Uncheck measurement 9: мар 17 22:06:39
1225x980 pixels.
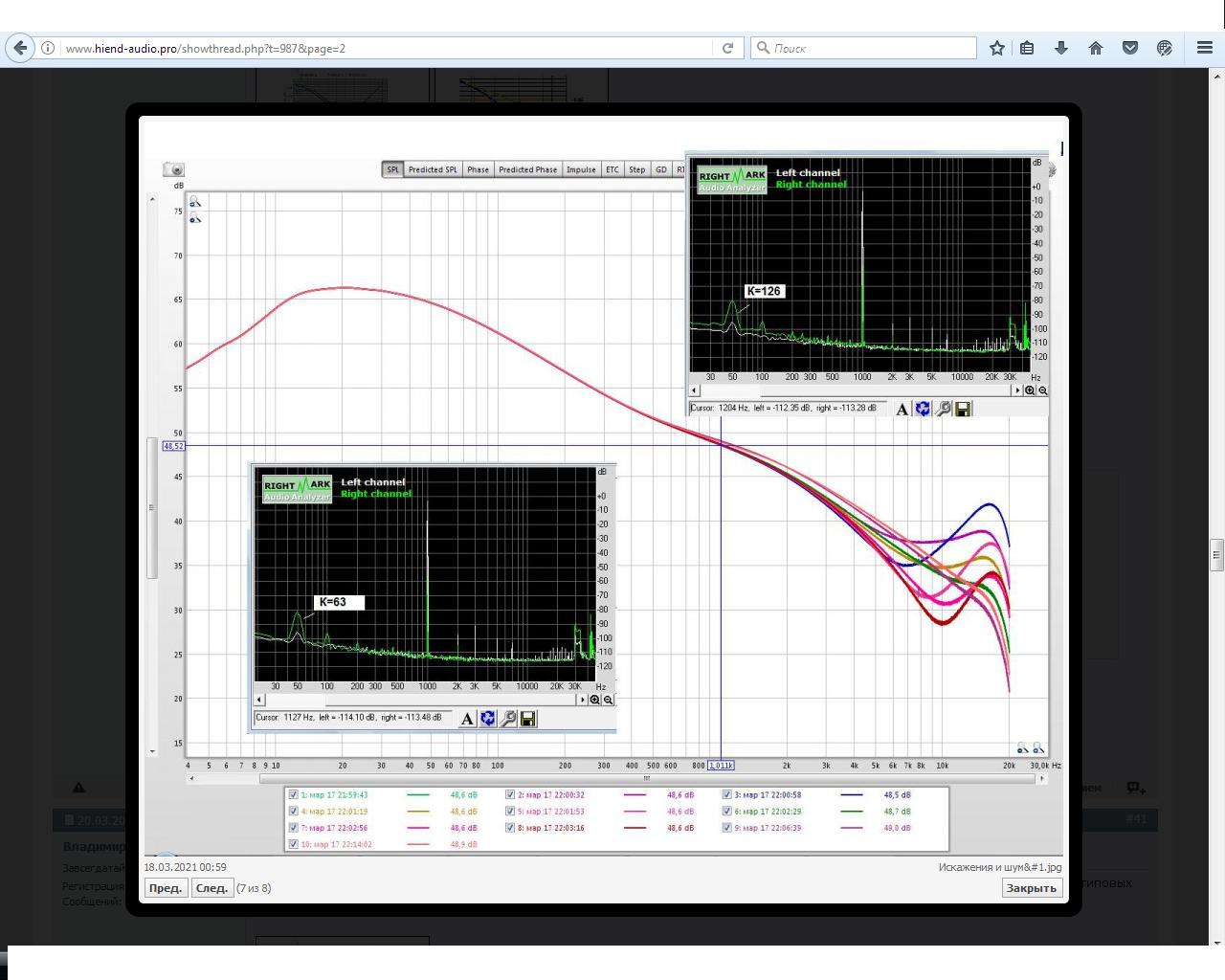coord(727,828)
